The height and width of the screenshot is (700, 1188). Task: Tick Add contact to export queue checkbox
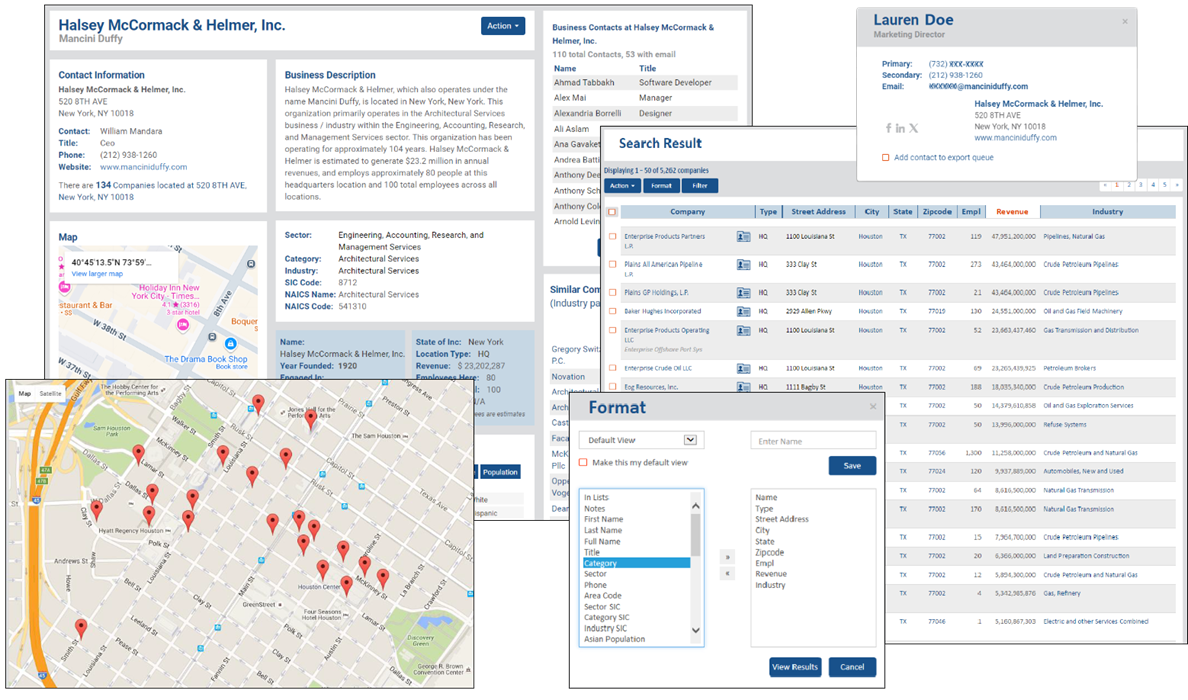pyautogui.click(x=885, y=158)
